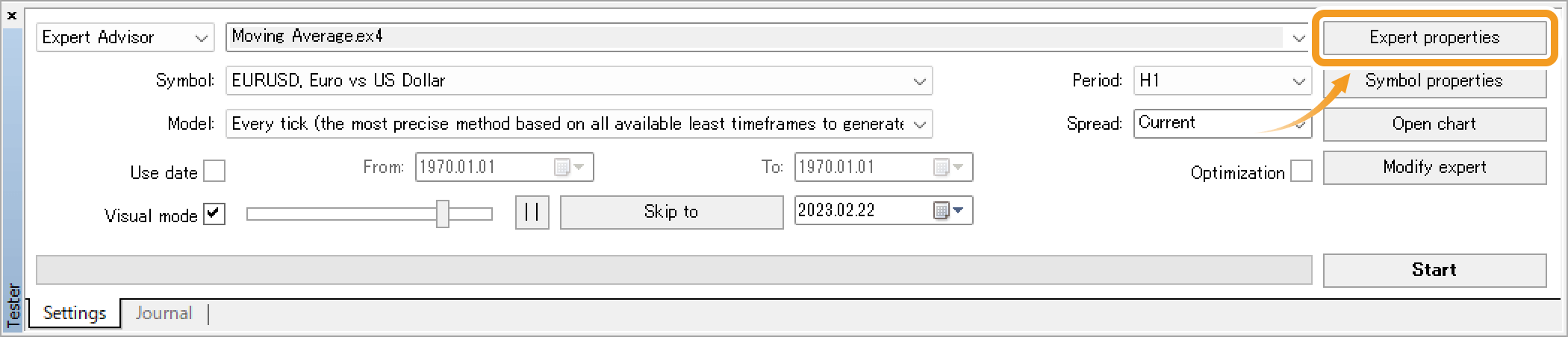Screen dimensions: 1568x337
Task: Open the Symbol EURUSD dropdown
Action: (919, 81)
